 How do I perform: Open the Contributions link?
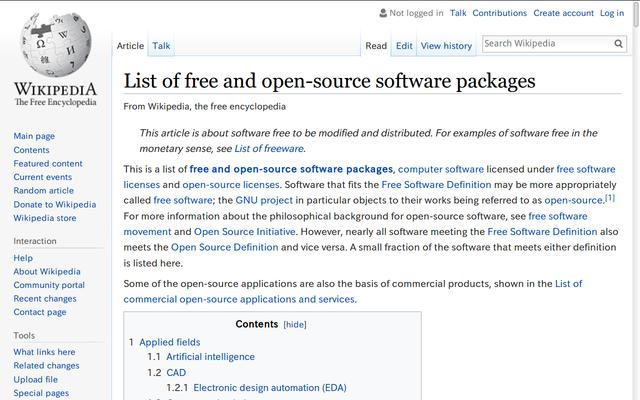500,13
